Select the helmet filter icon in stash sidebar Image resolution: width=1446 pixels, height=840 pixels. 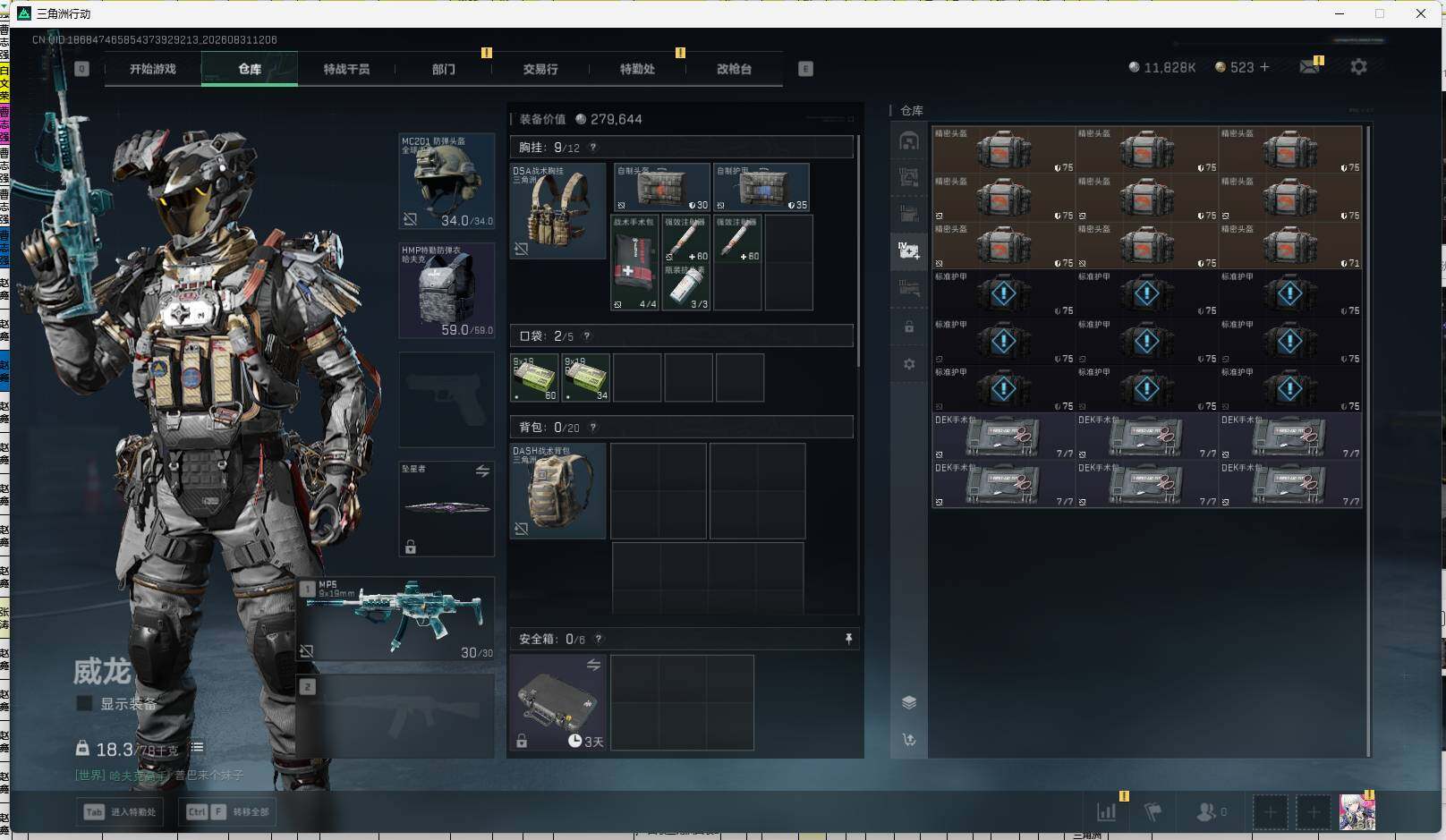click(x=909, y=140)
